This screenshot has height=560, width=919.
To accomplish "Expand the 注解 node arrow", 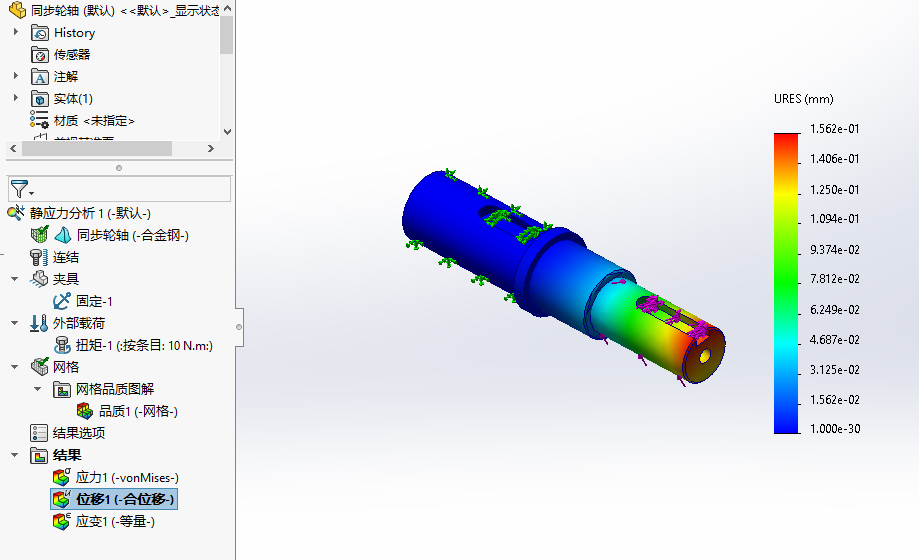I will click(x=16, y=76).
